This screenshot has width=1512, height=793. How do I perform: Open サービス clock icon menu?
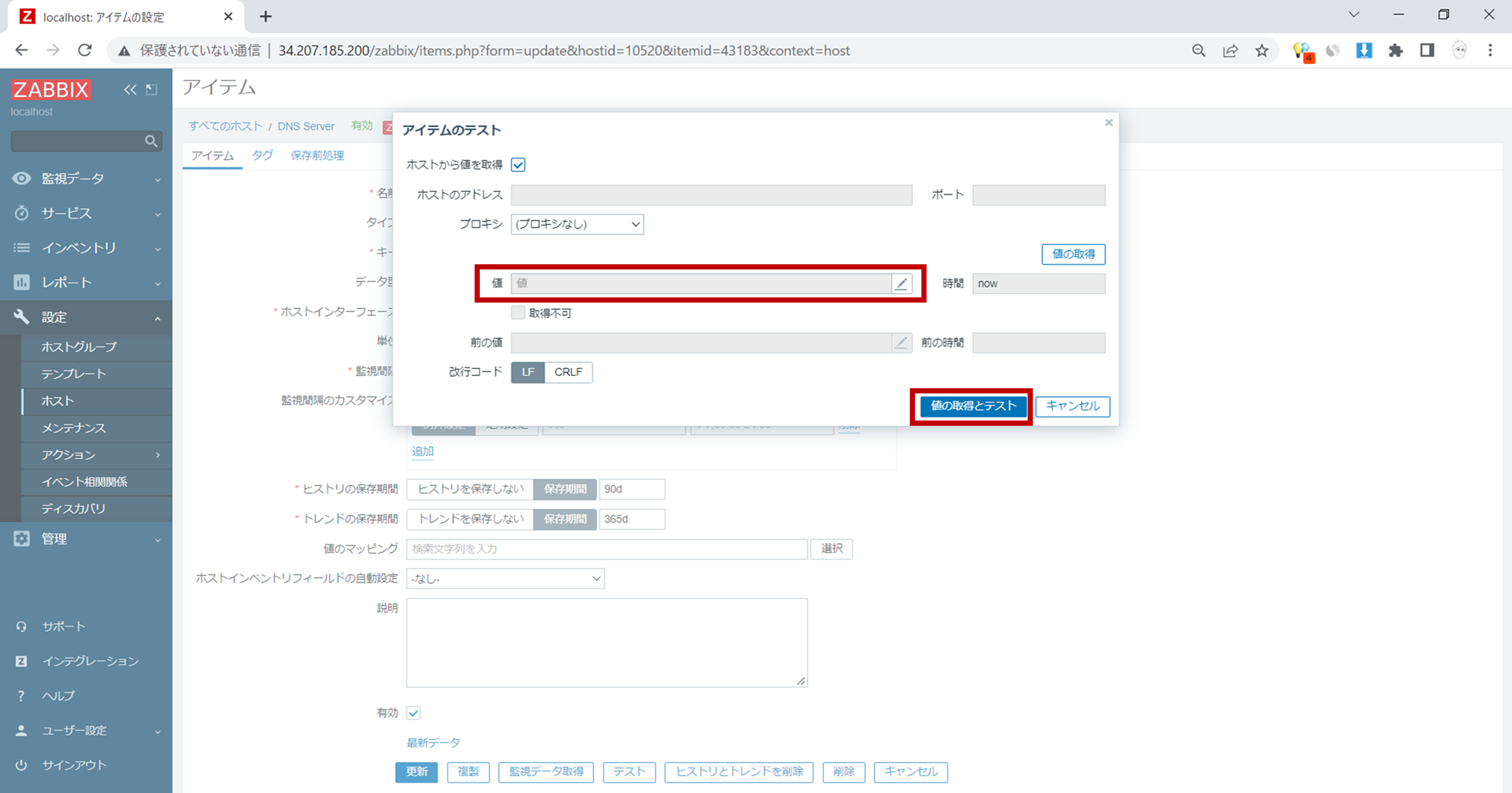tap(22, 213)
